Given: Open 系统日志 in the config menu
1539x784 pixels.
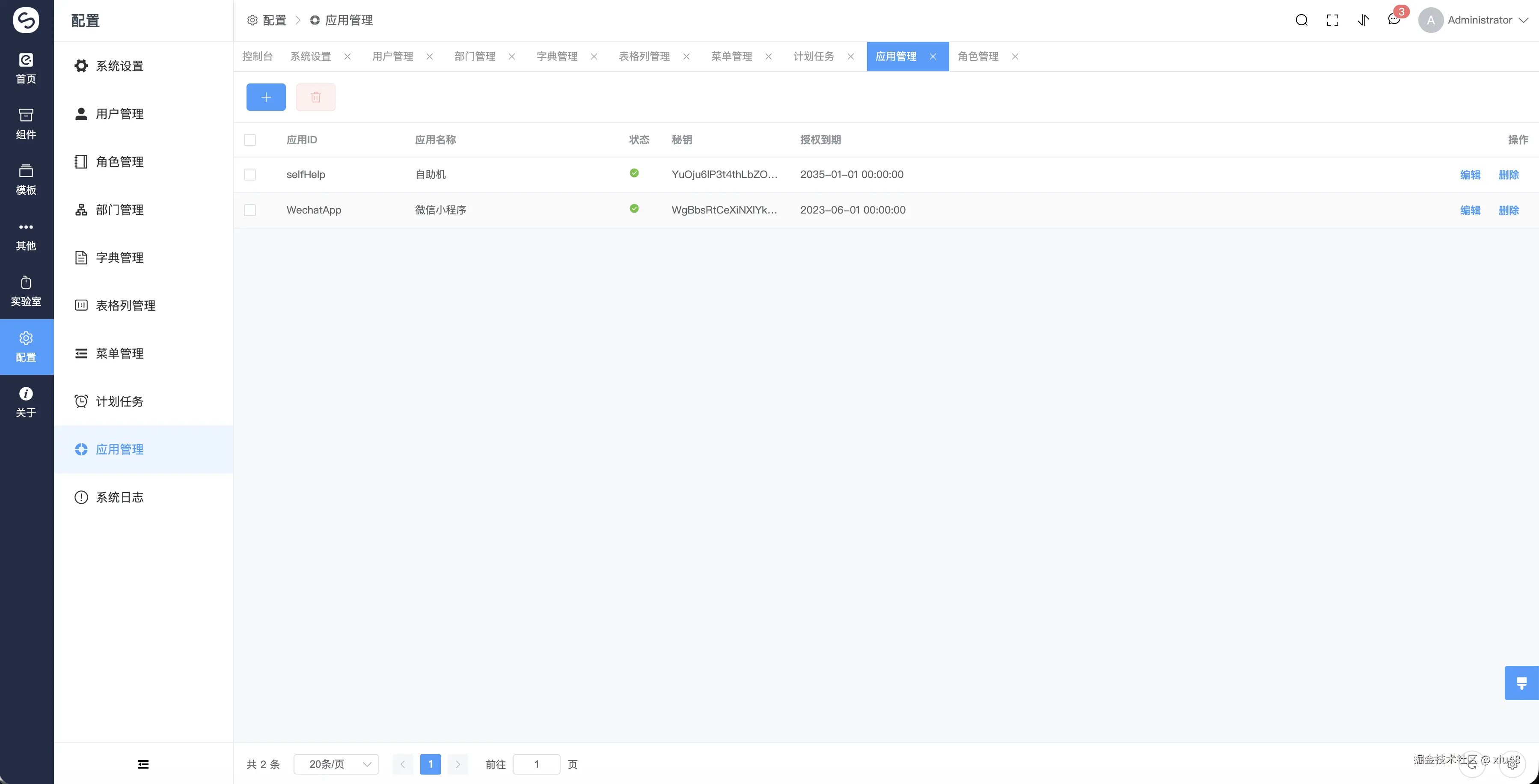Looking at the screenshot, I should 119,497.
